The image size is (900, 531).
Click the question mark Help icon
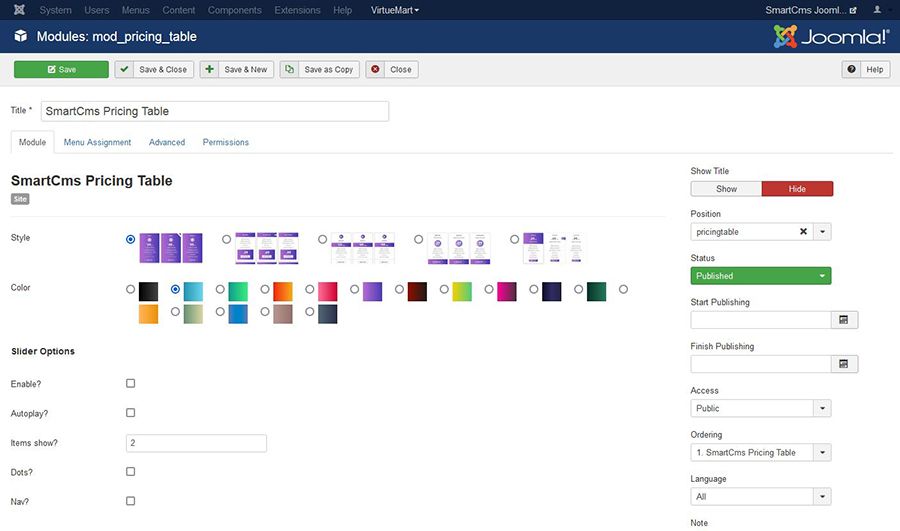(x=852, y=69)
